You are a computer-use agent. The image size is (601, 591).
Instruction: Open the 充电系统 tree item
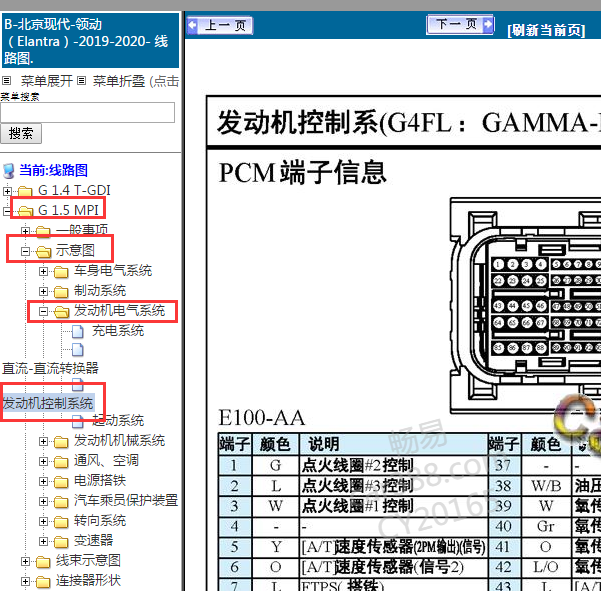(118, 330)
